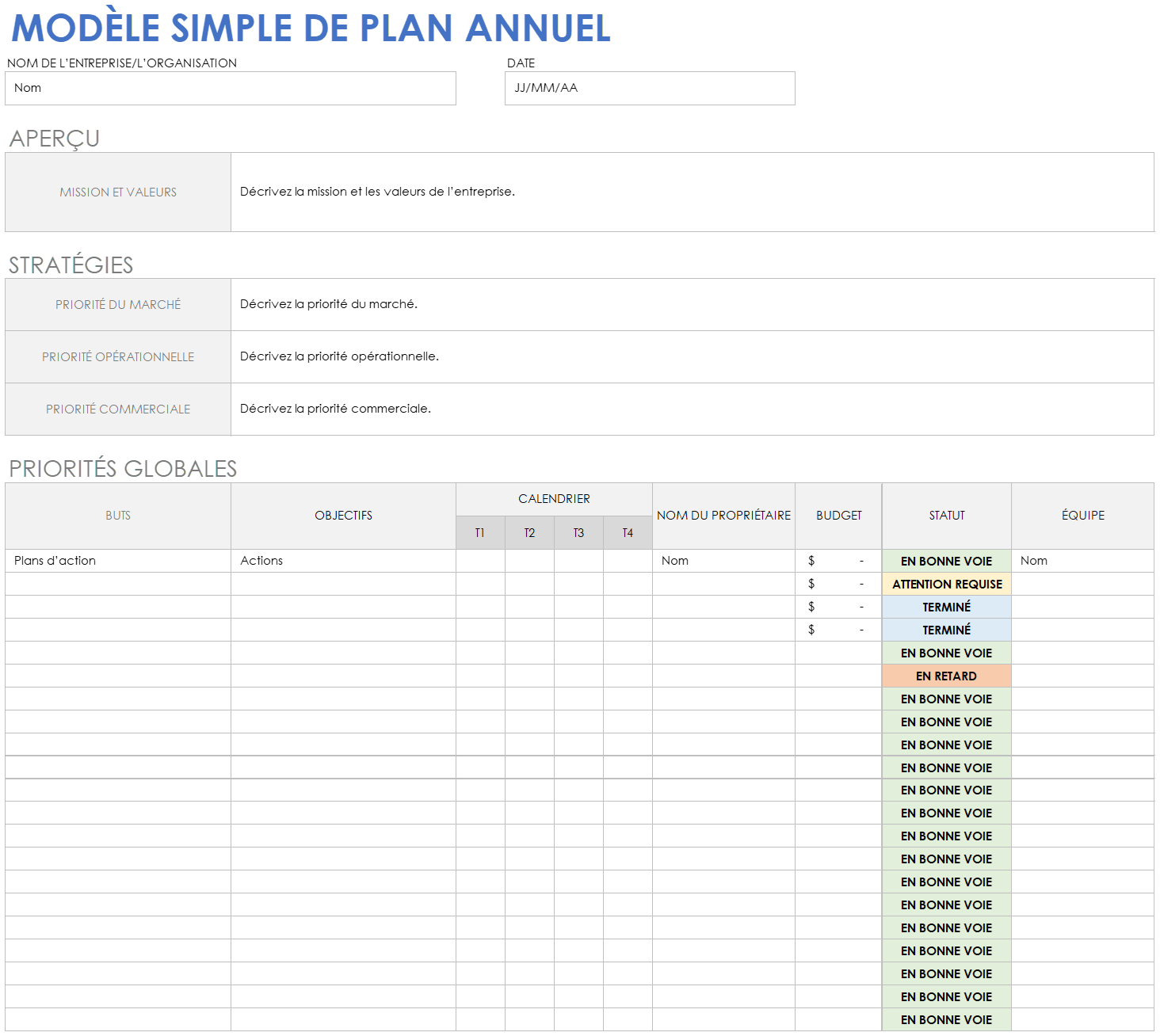The width and height of the screenshot is (1160, 1036).
Task: Click the PRIORITÉ OPÉRATIONNELLE row header
Action: pyautogui.click(x=117, y=356)
